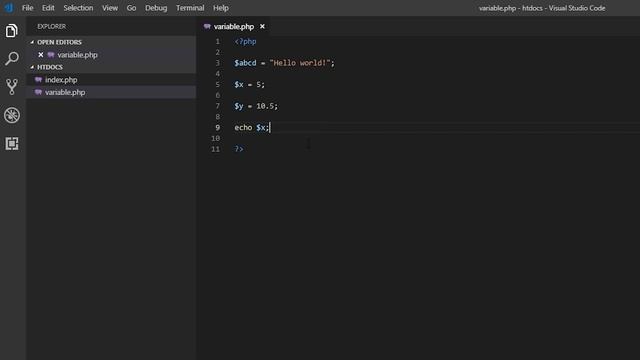Screen dimensions: 640x360
Task: Collapse the Open Editors section
Action: 32,42
